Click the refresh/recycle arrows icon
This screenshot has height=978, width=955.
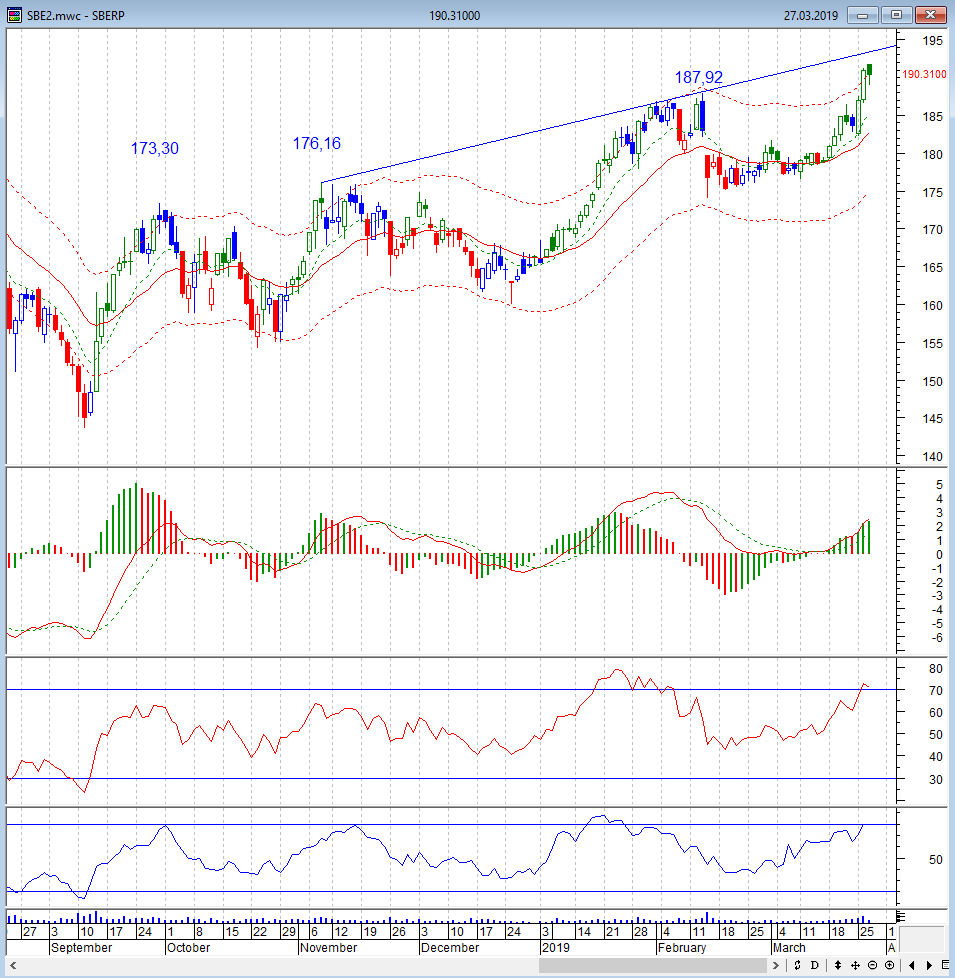(797, 965)
